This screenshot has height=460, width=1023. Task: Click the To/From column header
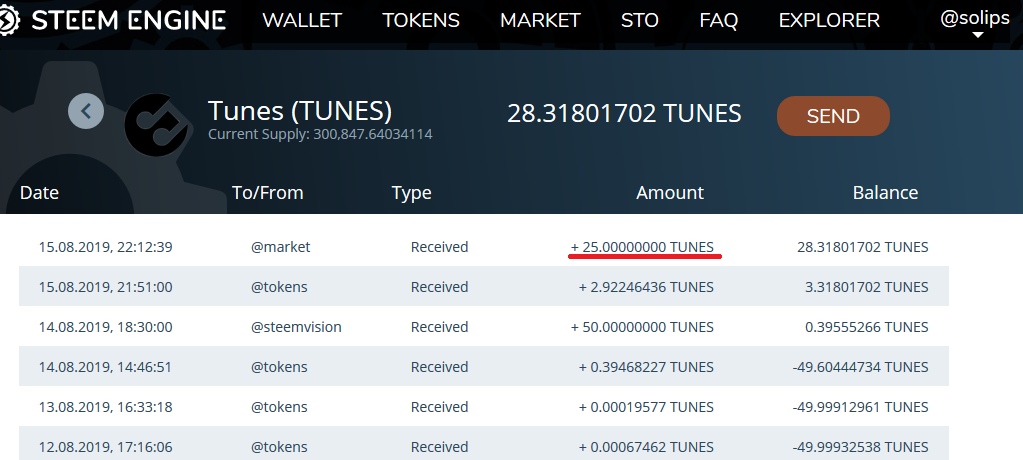click(267, 192)
